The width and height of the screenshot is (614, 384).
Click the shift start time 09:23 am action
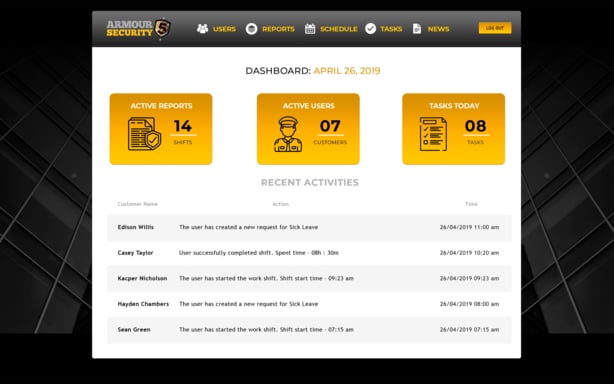(x=266, y=278)
